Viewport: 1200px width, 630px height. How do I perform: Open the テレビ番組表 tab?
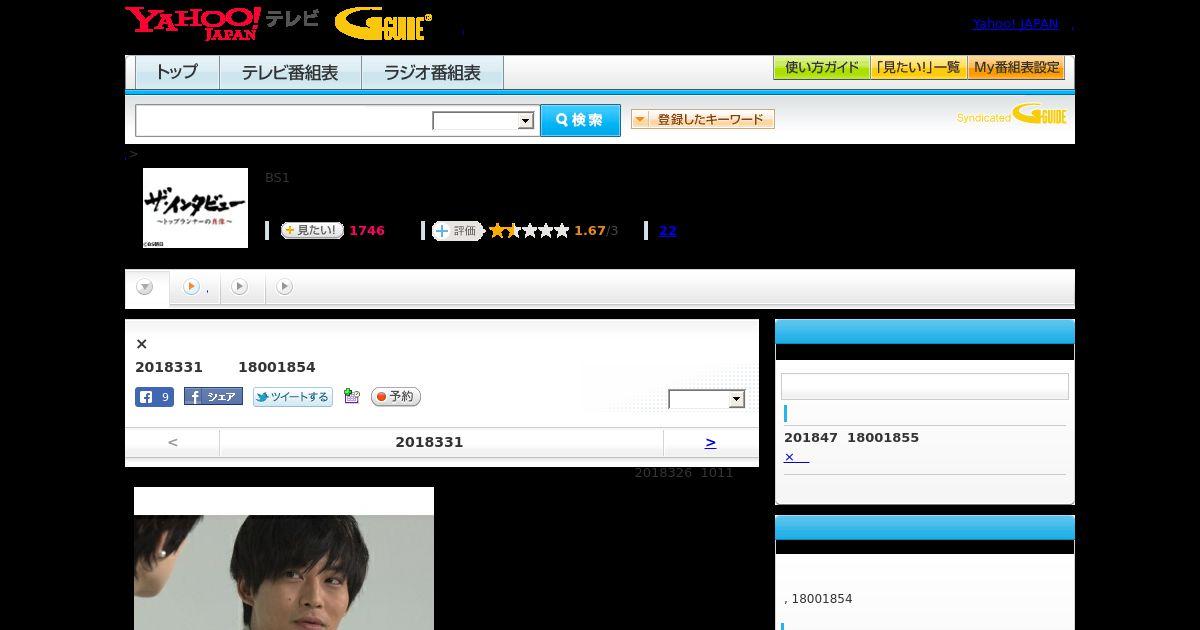(x=290, y=73)
